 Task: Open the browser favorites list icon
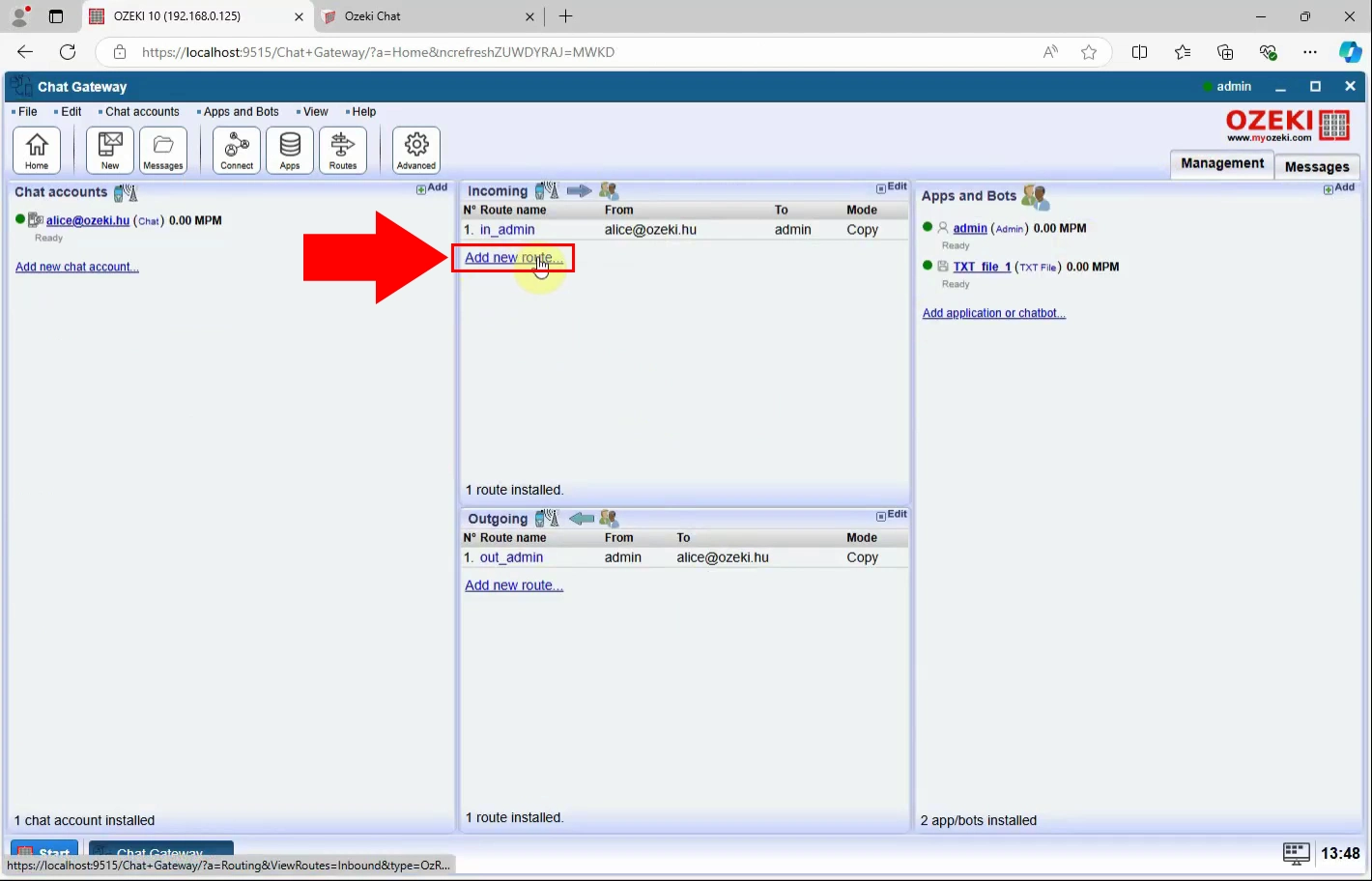1183,52
